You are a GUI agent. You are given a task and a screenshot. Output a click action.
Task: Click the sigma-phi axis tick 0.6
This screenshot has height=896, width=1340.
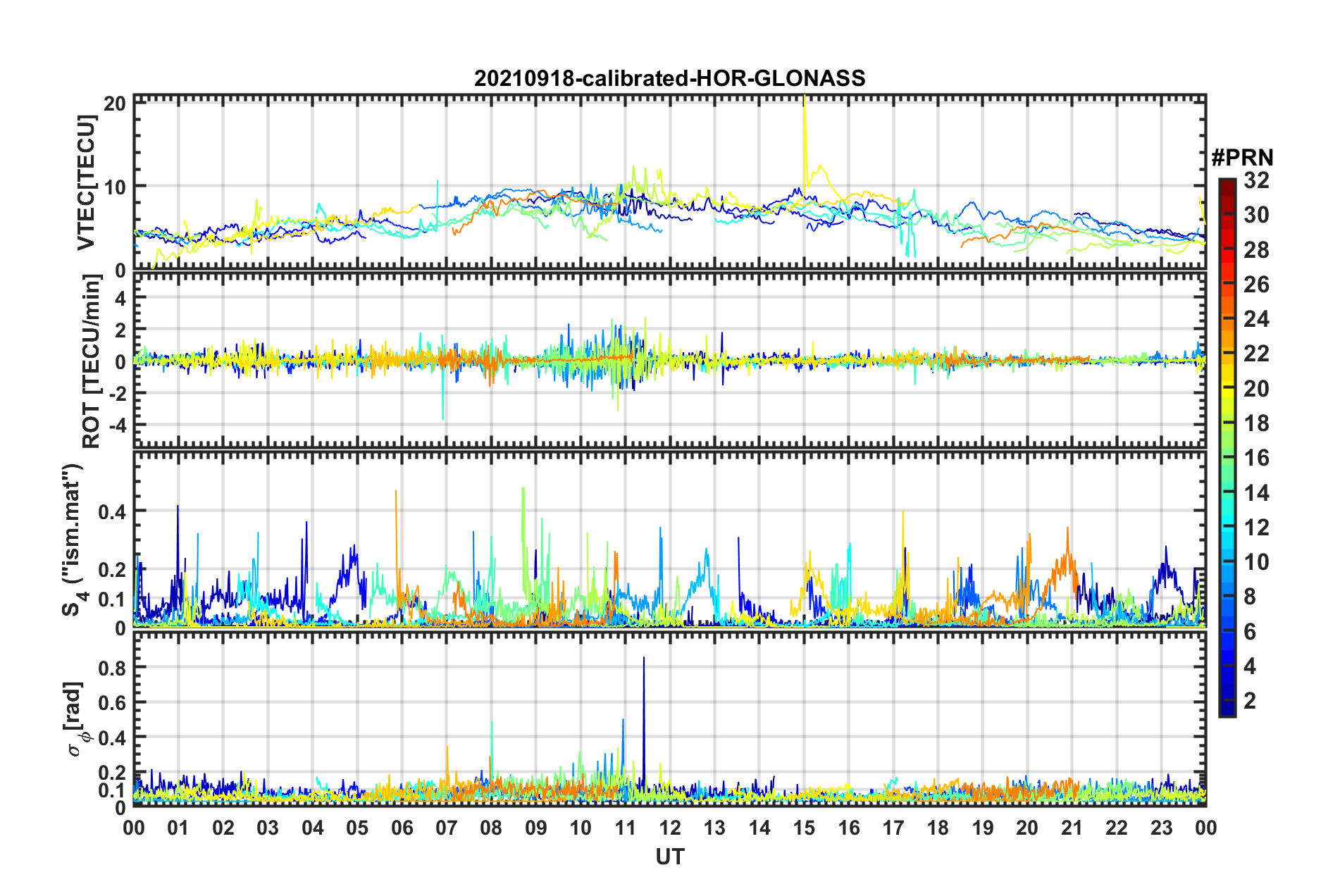(x=113, y=702)
